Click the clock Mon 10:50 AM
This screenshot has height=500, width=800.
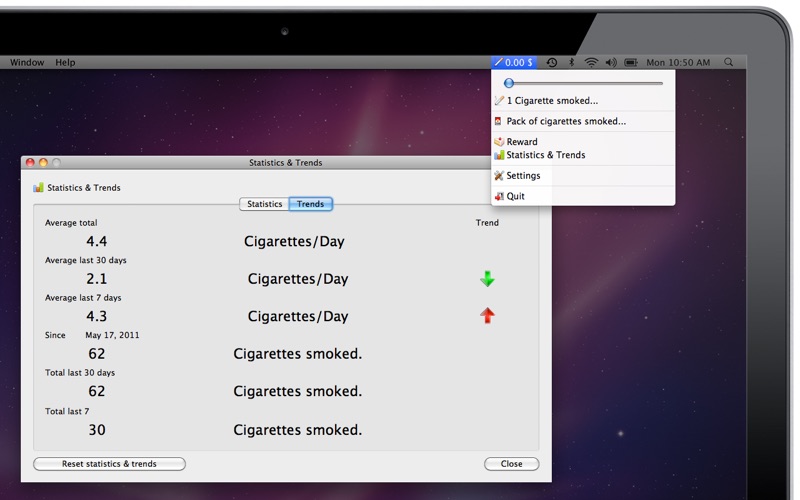[x=678, y=62]
